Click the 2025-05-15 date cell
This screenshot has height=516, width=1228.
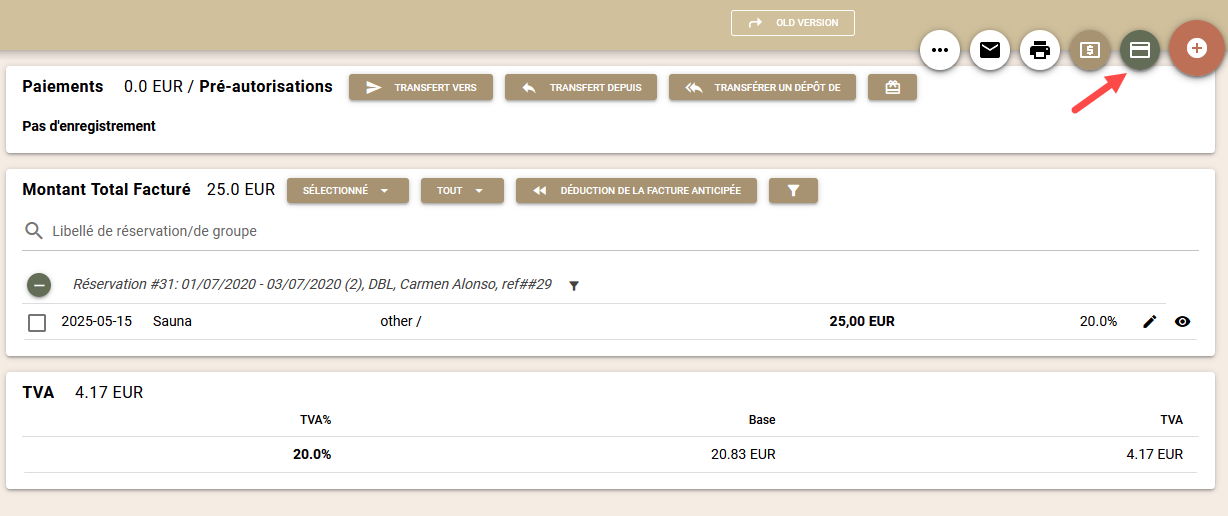click(96, 321)
